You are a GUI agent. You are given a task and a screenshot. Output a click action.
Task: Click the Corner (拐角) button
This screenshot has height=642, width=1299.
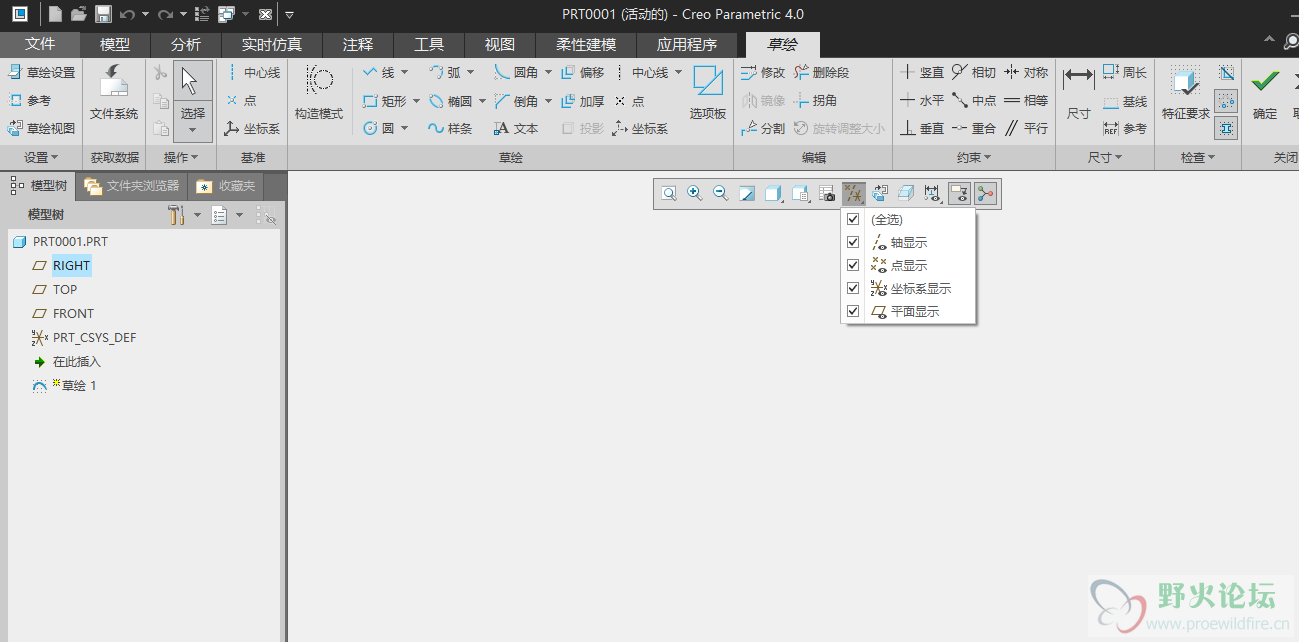click(815, 101)
